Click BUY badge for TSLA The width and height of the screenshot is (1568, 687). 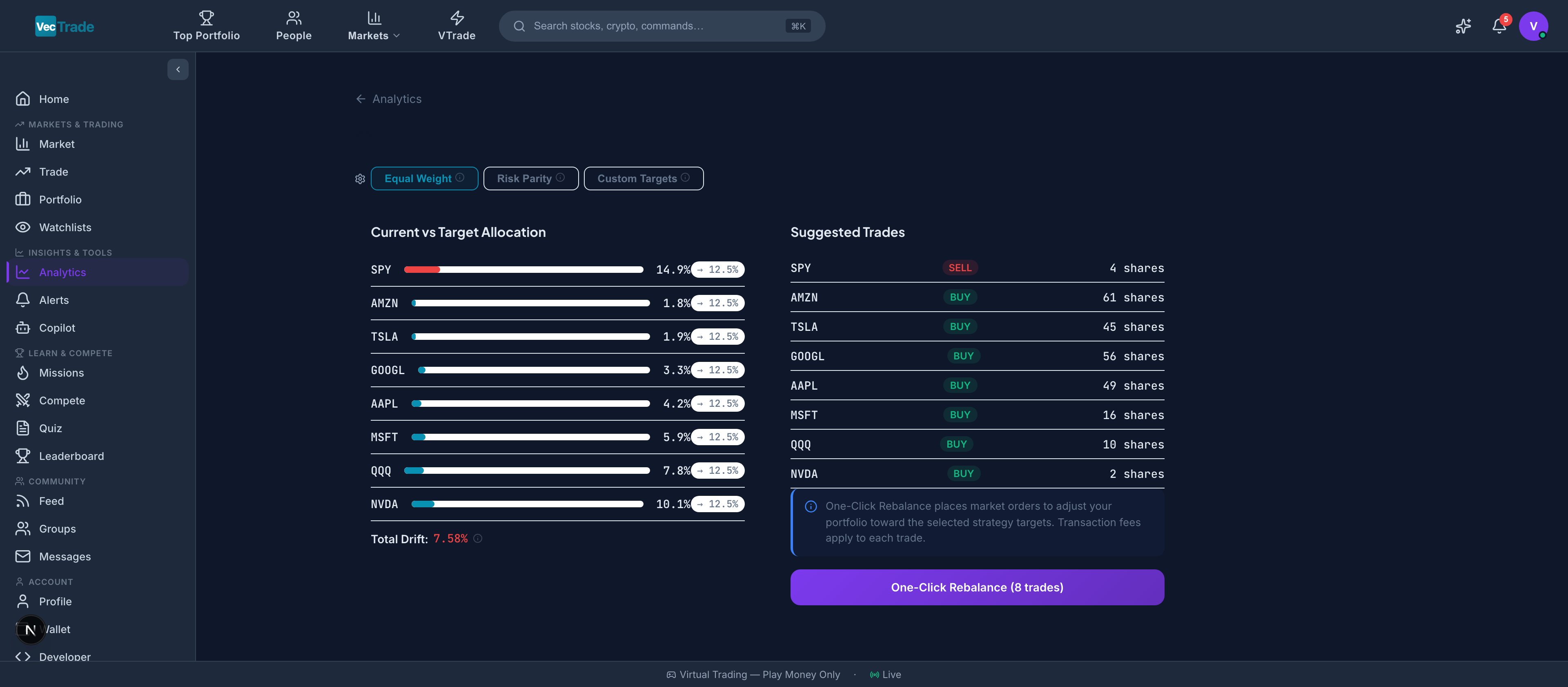[960, 326]
